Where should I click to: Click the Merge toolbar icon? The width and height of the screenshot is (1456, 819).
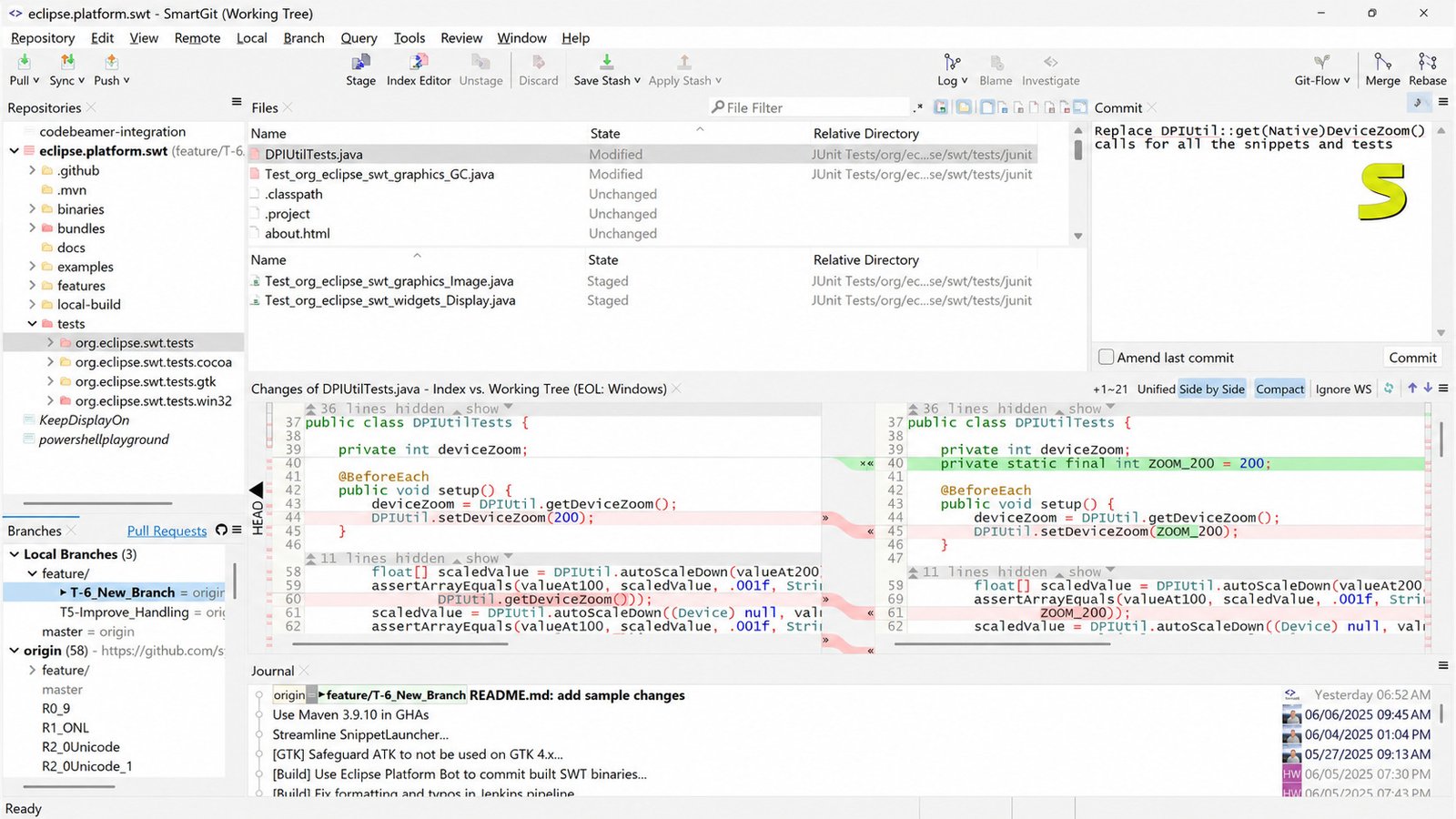1382,62
